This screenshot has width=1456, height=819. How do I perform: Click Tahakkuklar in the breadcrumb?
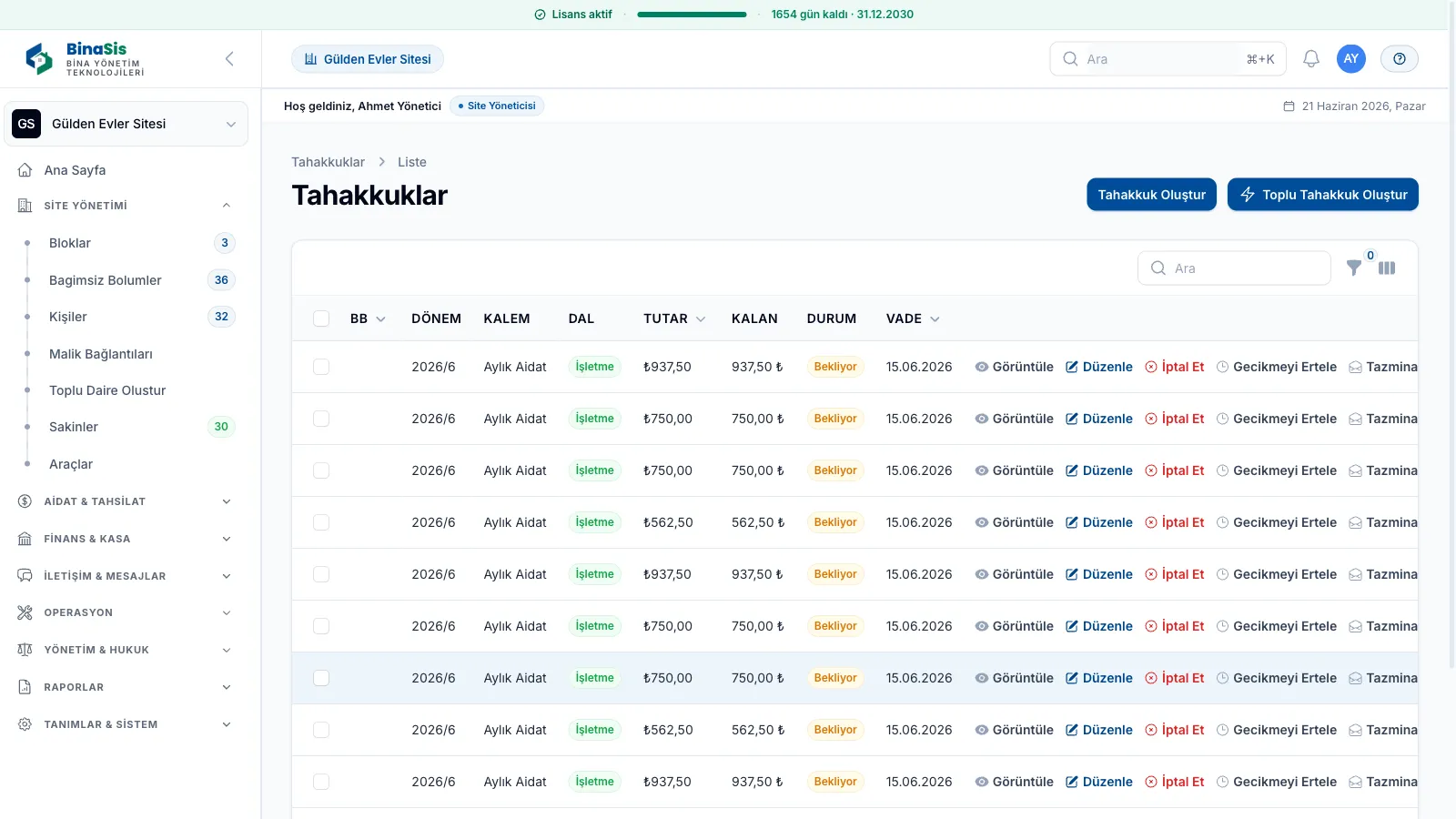coord(328,162)
